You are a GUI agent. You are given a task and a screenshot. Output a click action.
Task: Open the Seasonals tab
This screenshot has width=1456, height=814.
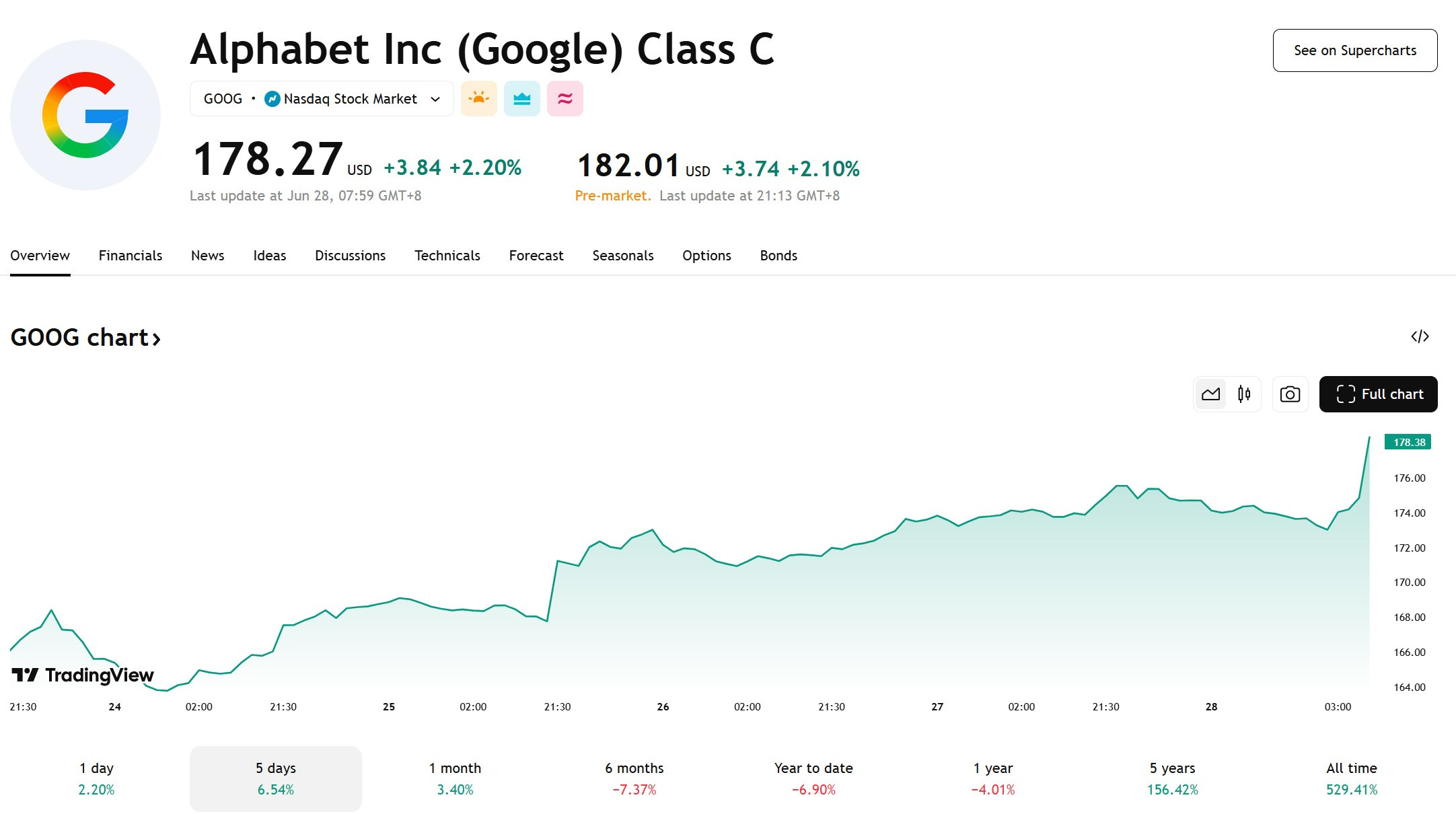[x=623, y=256]
